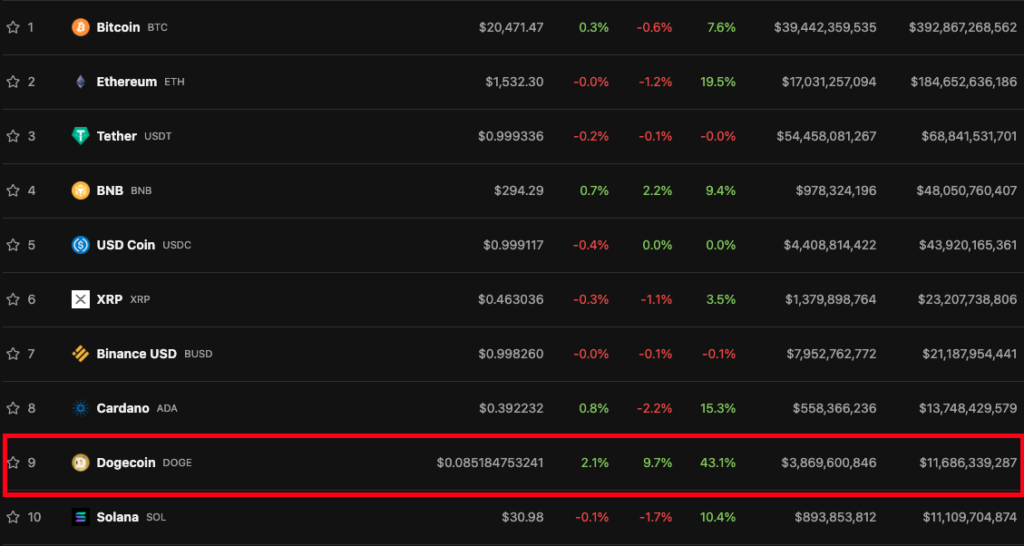Open the Dogecoin name link
The width and height of the screenshot is (1024, 546).
pyautogui.click(x=126, y=463)
